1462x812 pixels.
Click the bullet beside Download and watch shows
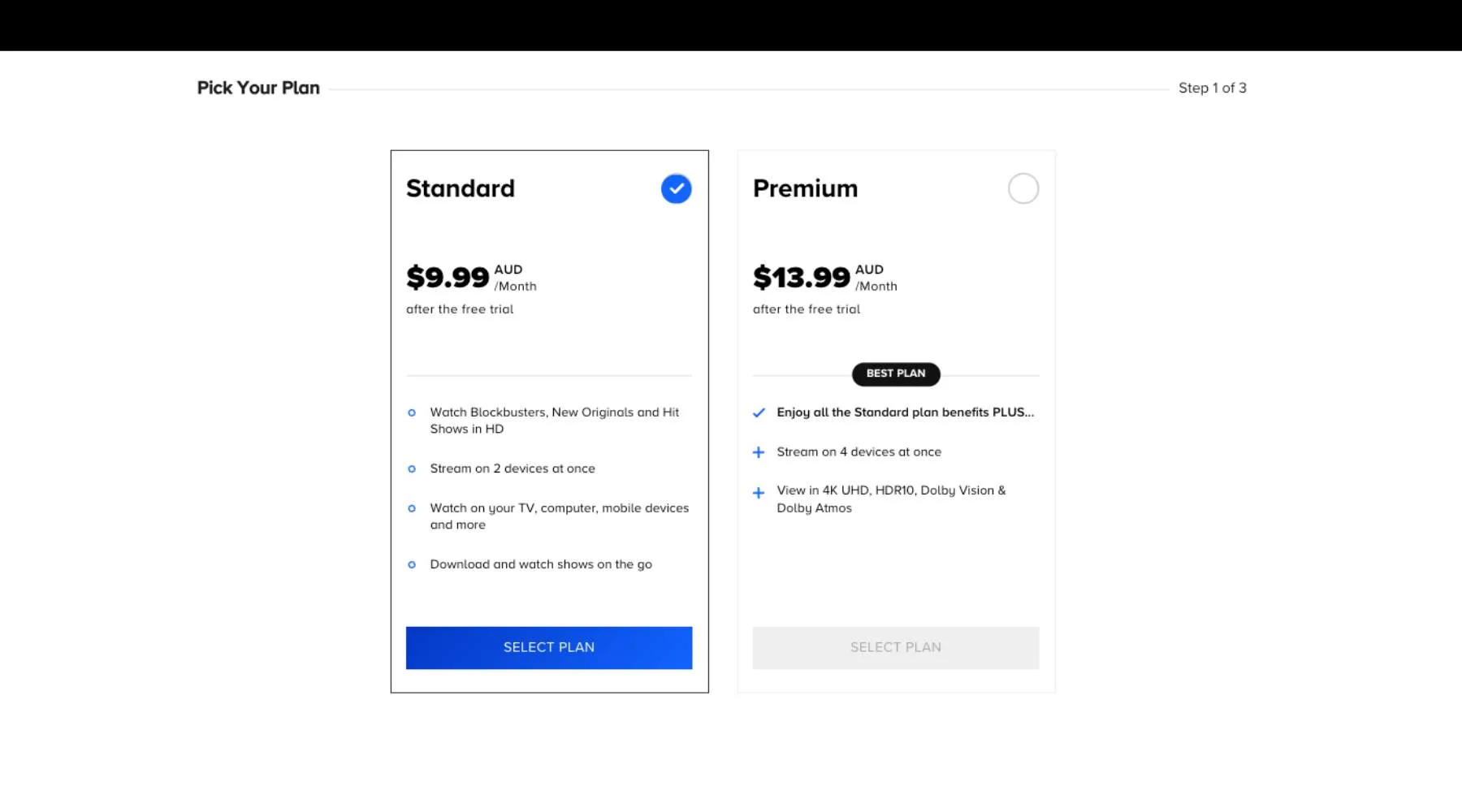click(x=412, y=565)
